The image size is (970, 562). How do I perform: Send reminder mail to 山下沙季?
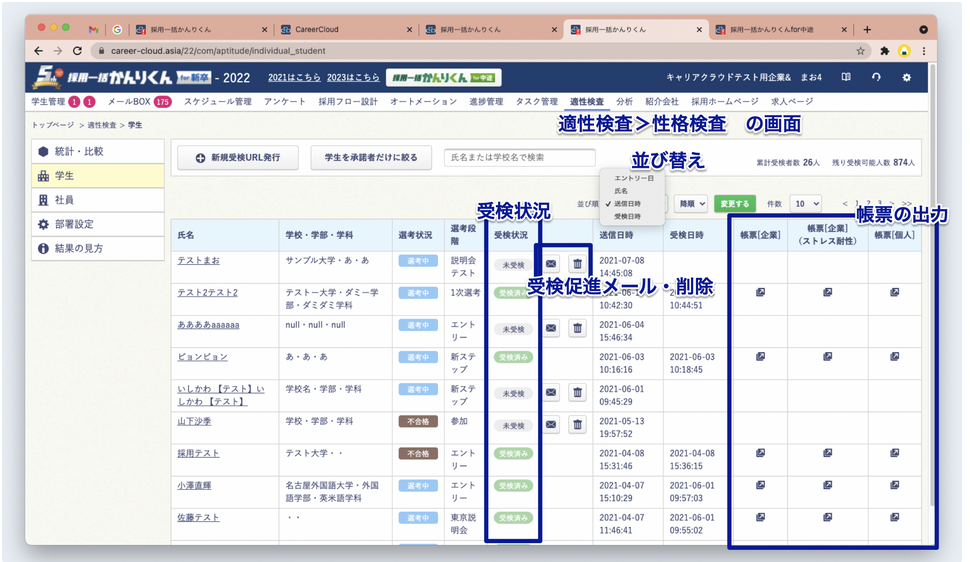[x=551, y=425]
